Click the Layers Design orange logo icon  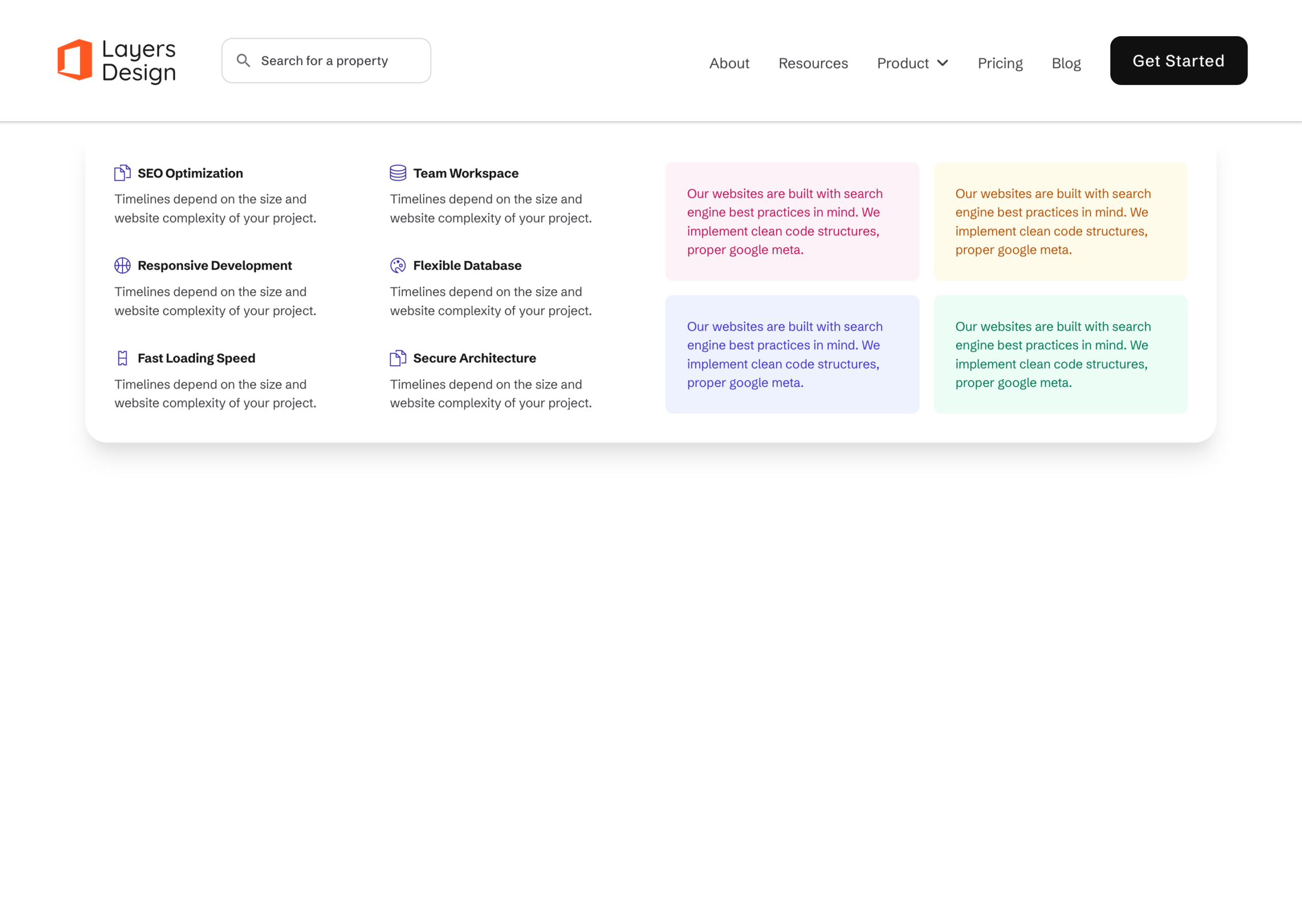(75, 59)
